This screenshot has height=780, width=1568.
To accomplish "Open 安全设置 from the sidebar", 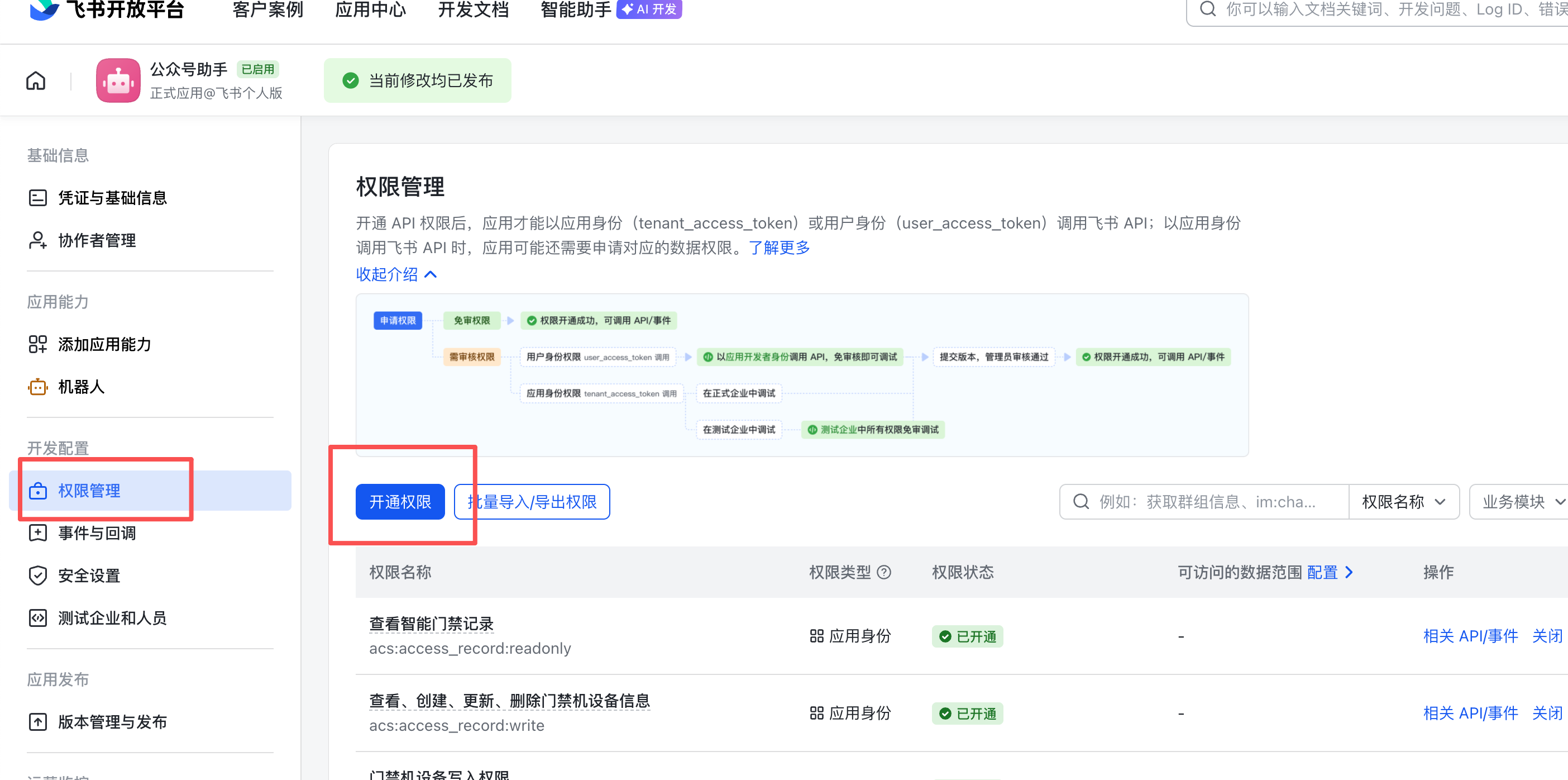I will click(x=89, y=576).
